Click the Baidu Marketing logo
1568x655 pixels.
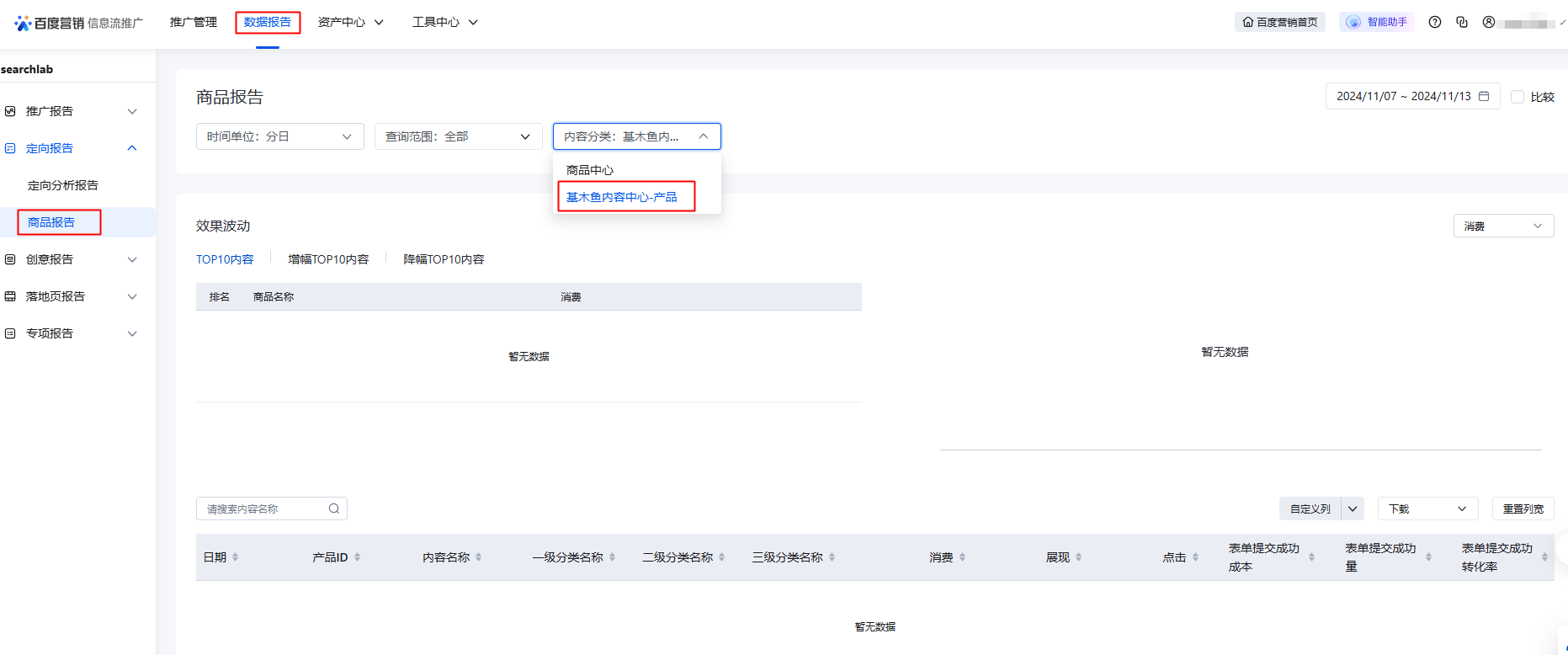click(78, 23)
